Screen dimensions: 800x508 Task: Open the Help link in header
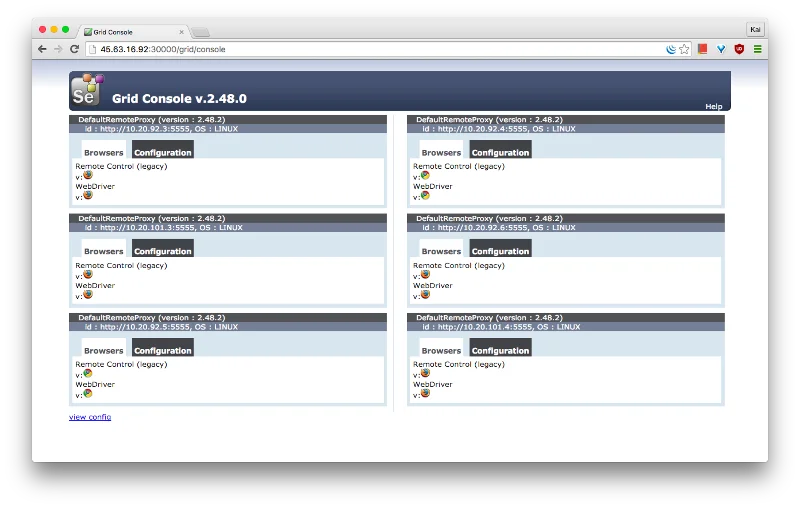(x=714, y=106)
